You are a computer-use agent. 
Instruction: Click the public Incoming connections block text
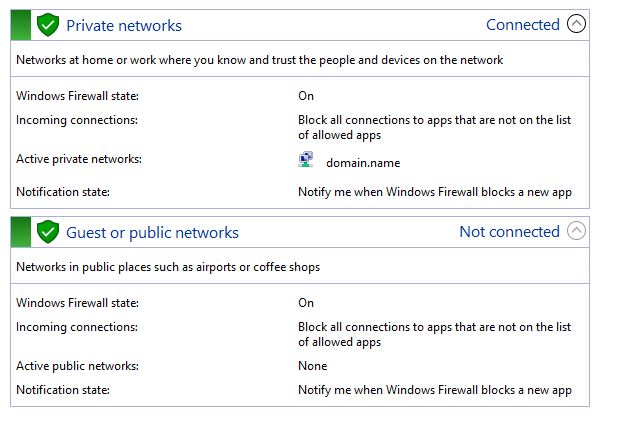pyautogui.click(x=434, y=334)
